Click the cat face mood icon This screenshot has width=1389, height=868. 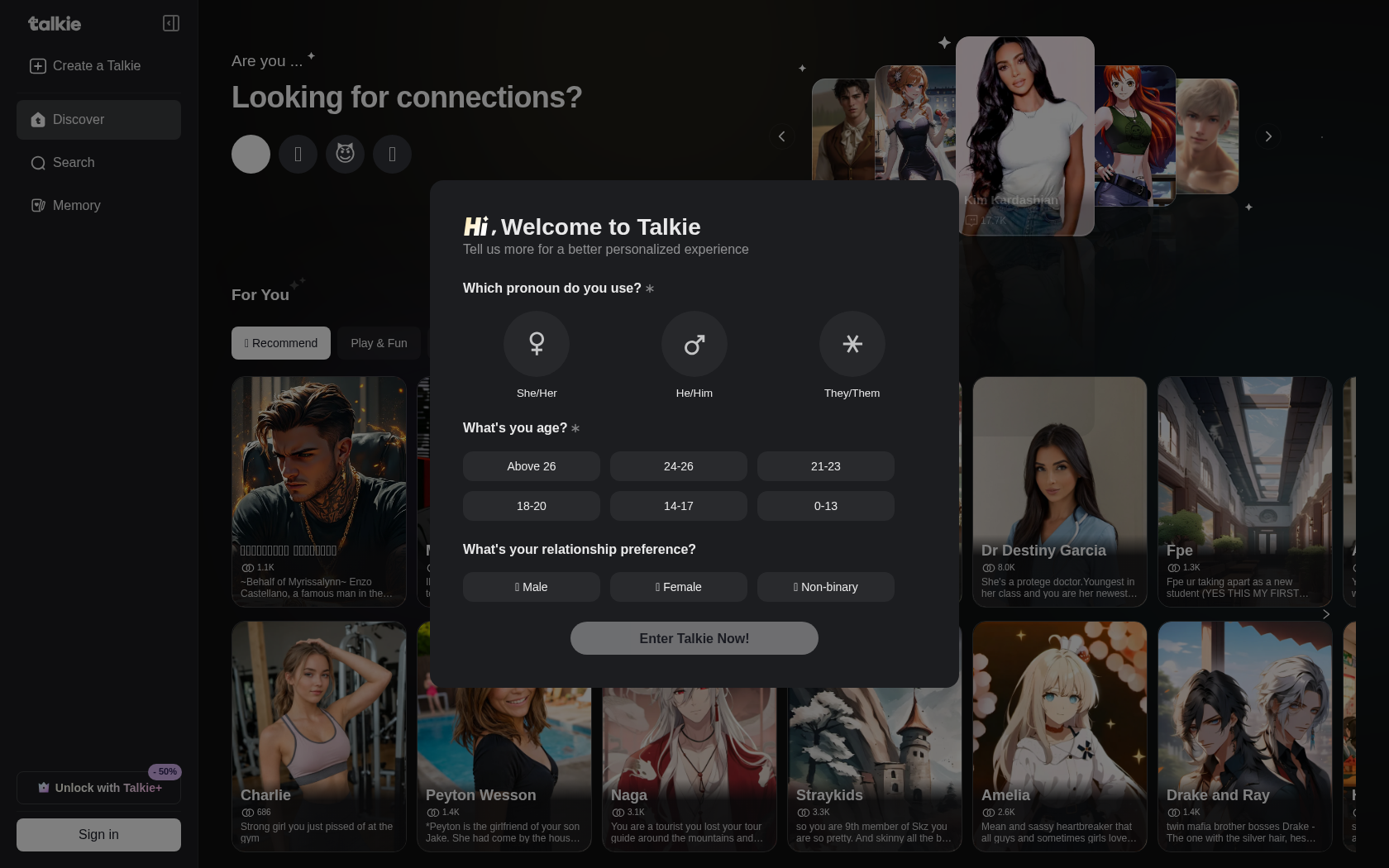click(x=345, y=154)
